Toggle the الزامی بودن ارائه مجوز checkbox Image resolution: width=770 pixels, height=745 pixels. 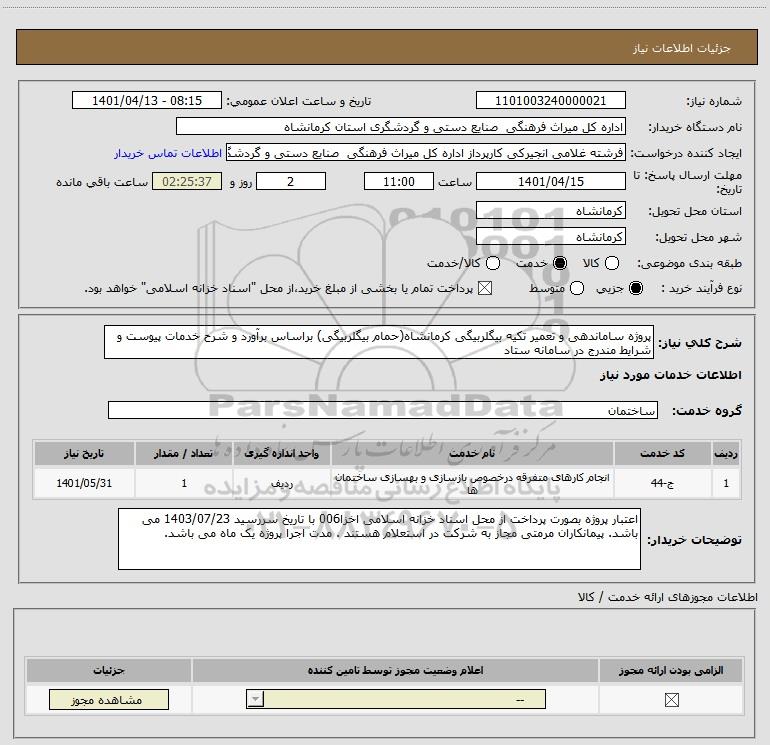pos(671,700)
